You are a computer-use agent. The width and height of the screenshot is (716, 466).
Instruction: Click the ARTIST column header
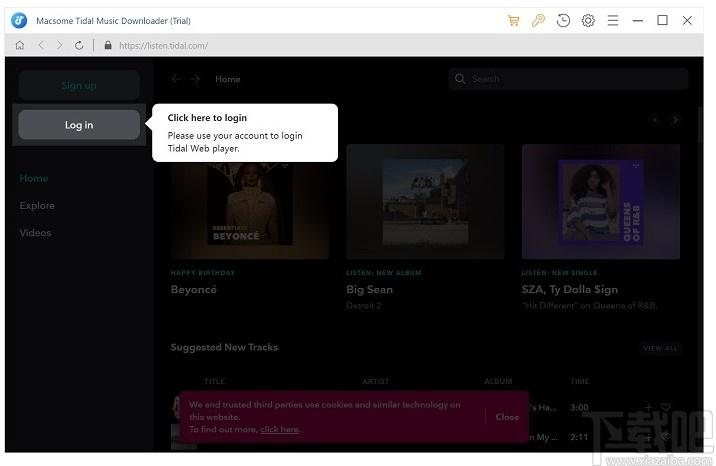[376, 381]
